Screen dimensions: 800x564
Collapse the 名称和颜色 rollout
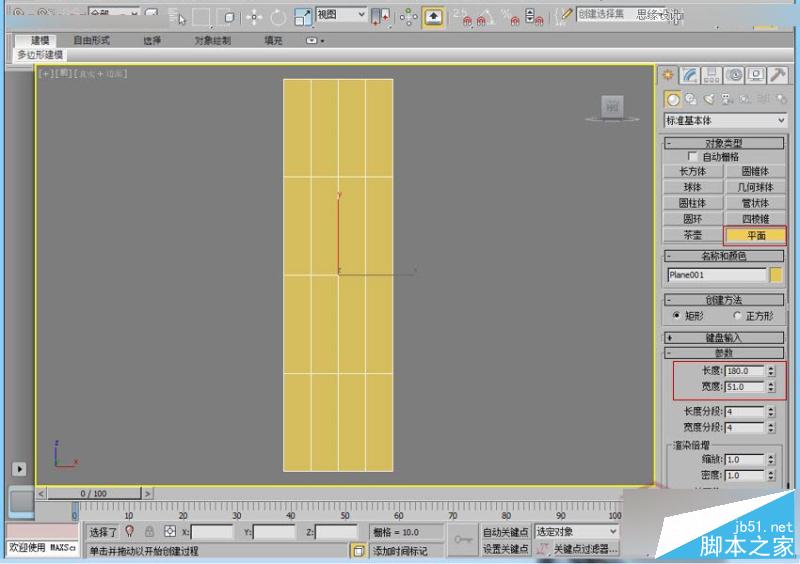tap(723, 255)
